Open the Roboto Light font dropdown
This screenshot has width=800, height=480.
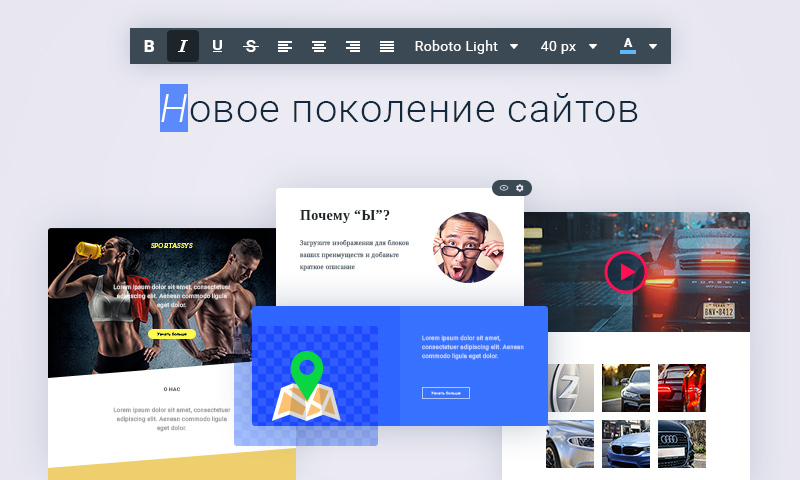(x=466, y=46)
